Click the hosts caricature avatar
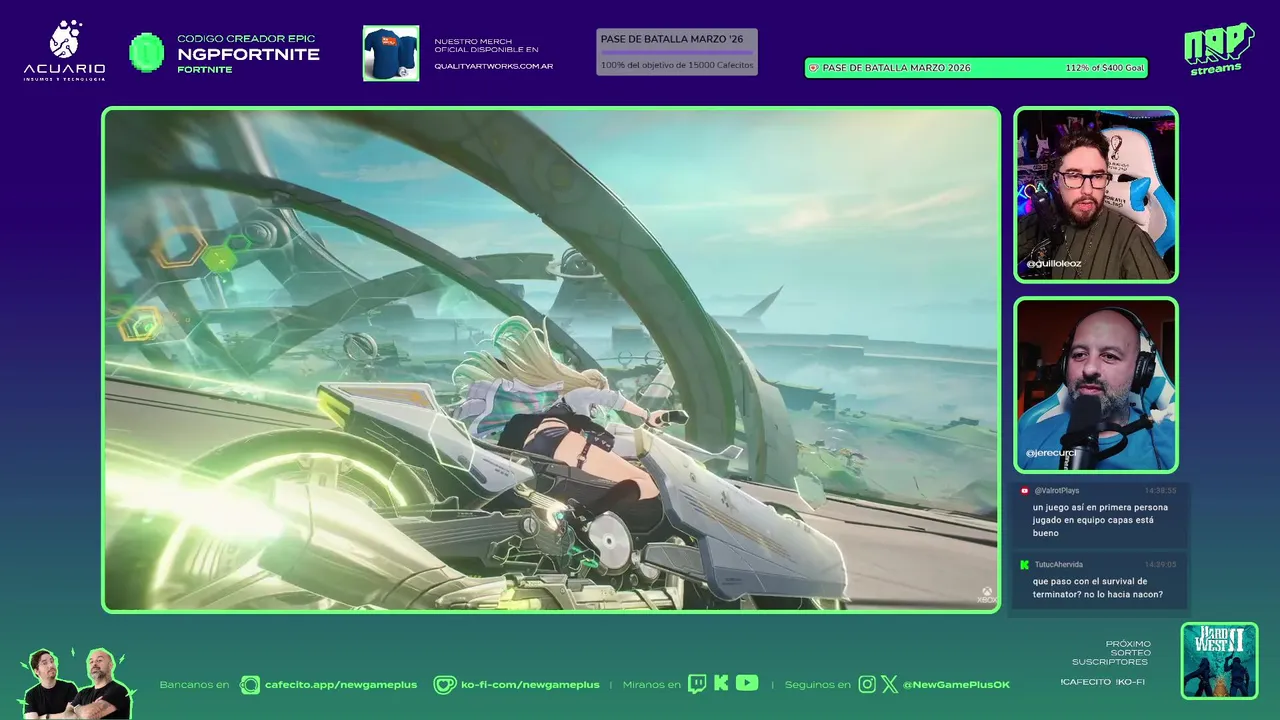 pyautogui.click(x=77, y=683)
